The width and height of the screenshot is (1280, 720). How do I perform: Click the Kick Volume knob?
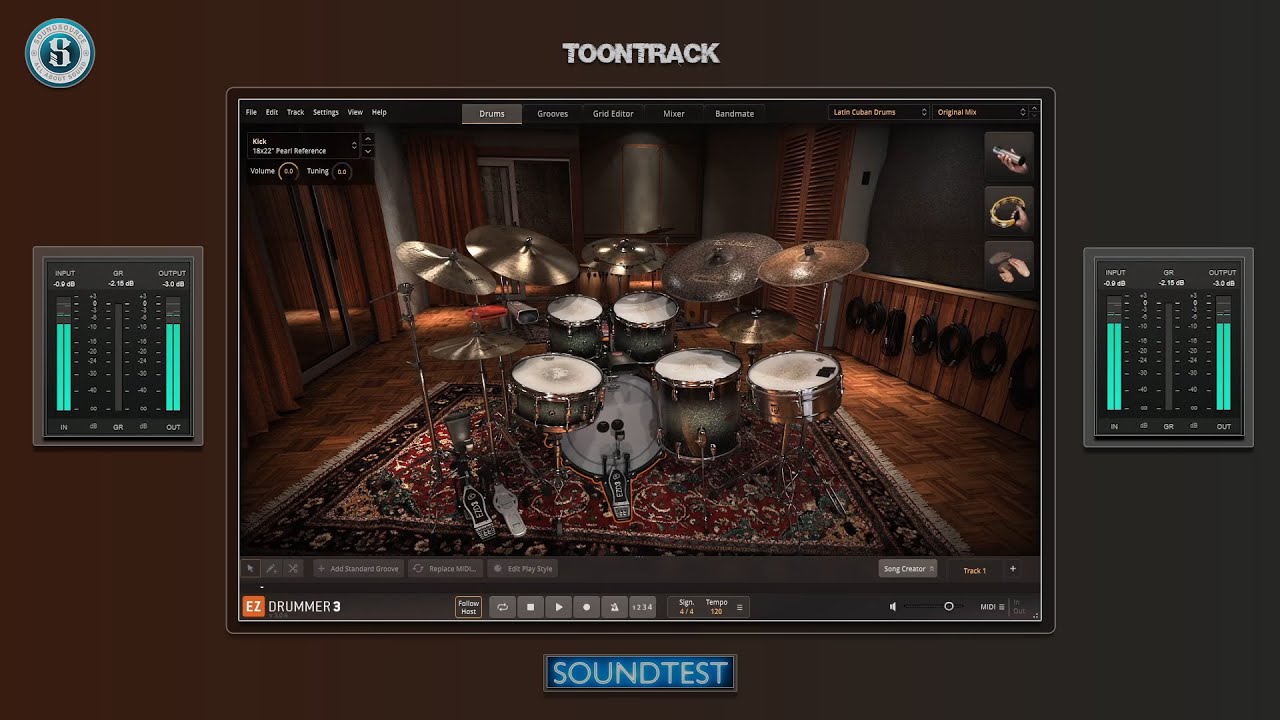288,172
